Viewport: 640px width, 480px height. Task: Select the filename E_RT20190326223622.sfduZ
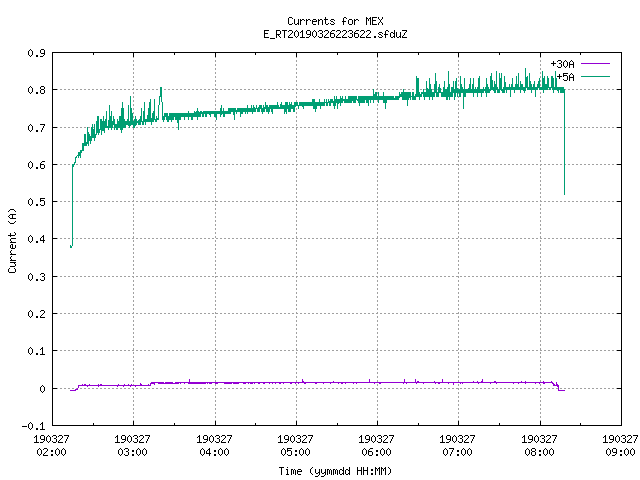pyautogui.click(x=335, y=34)
